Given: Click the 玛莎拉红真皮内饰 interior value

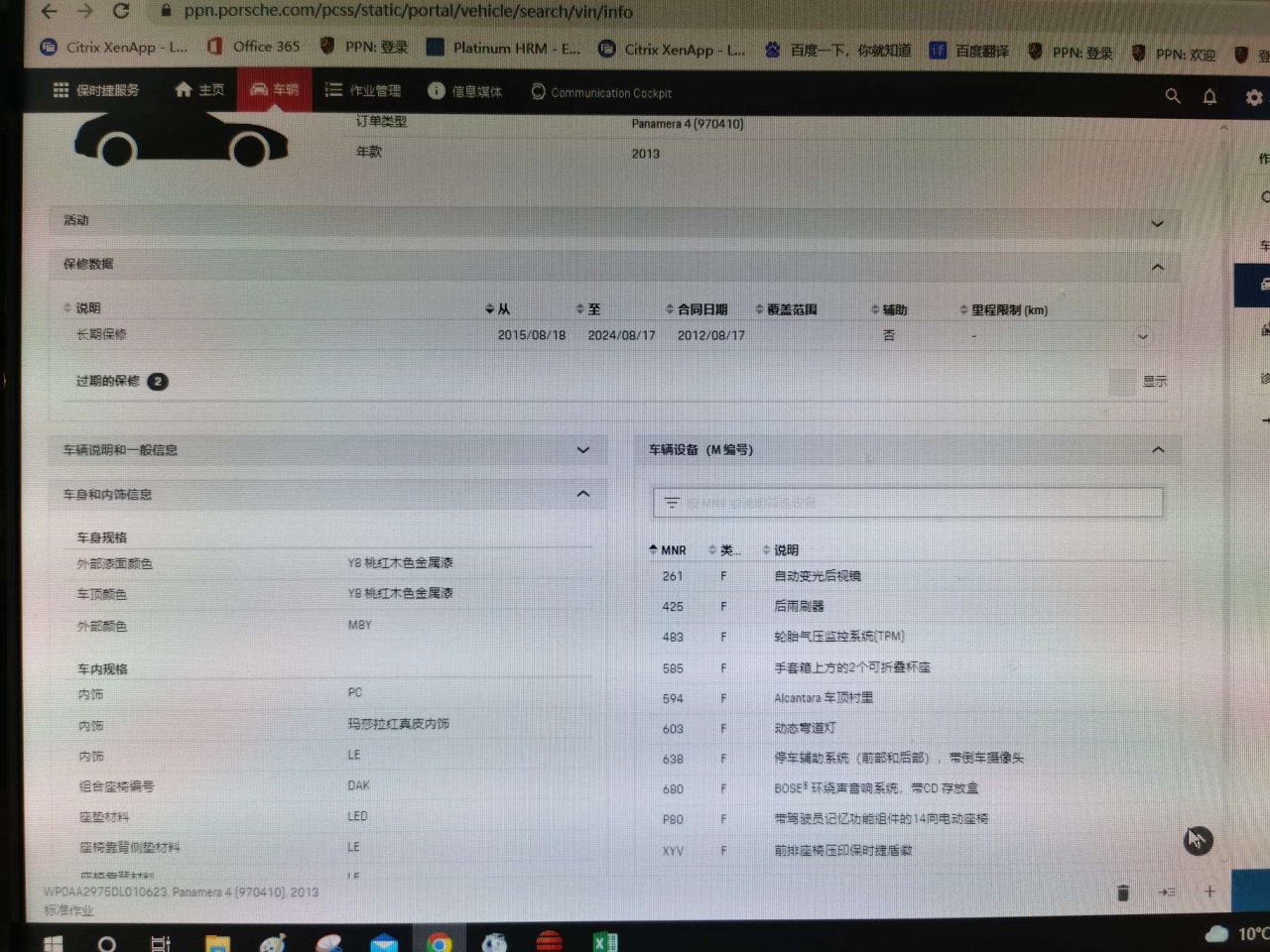Looking at the screenshot, I should pos(398,724).
